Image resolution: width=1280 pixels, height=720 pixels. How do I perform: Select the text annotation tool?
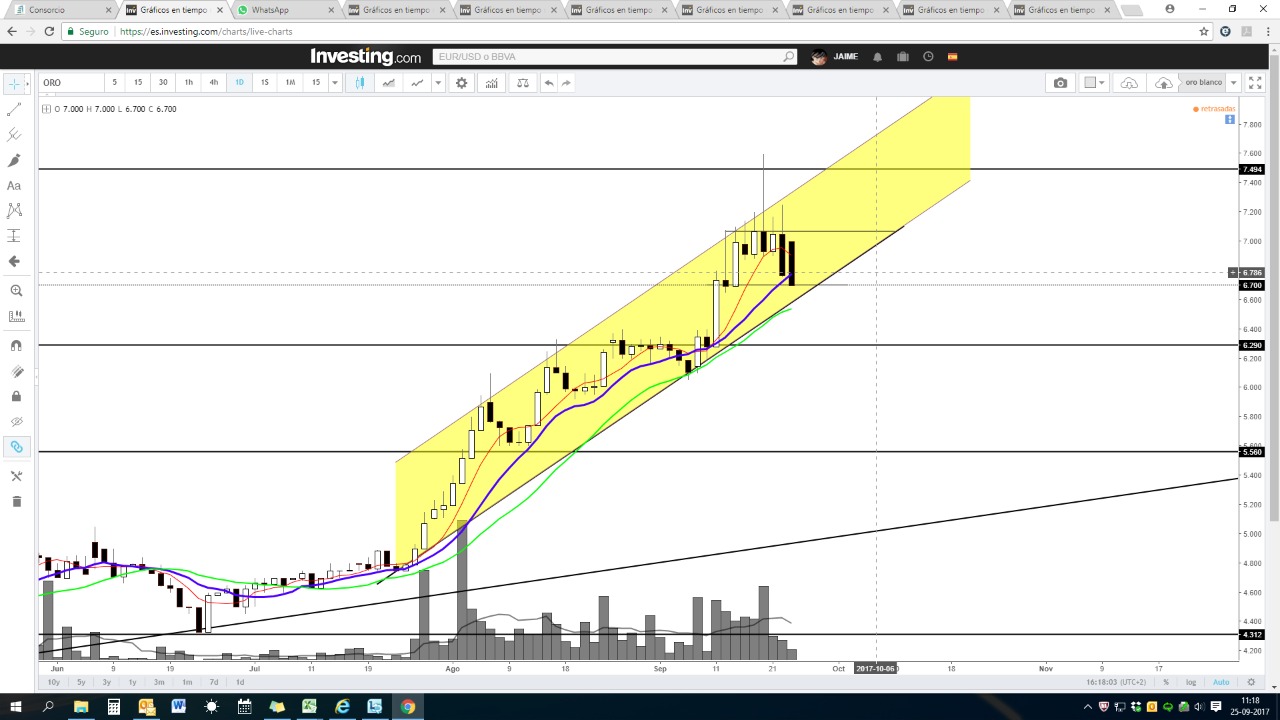[x=14, y=185]
